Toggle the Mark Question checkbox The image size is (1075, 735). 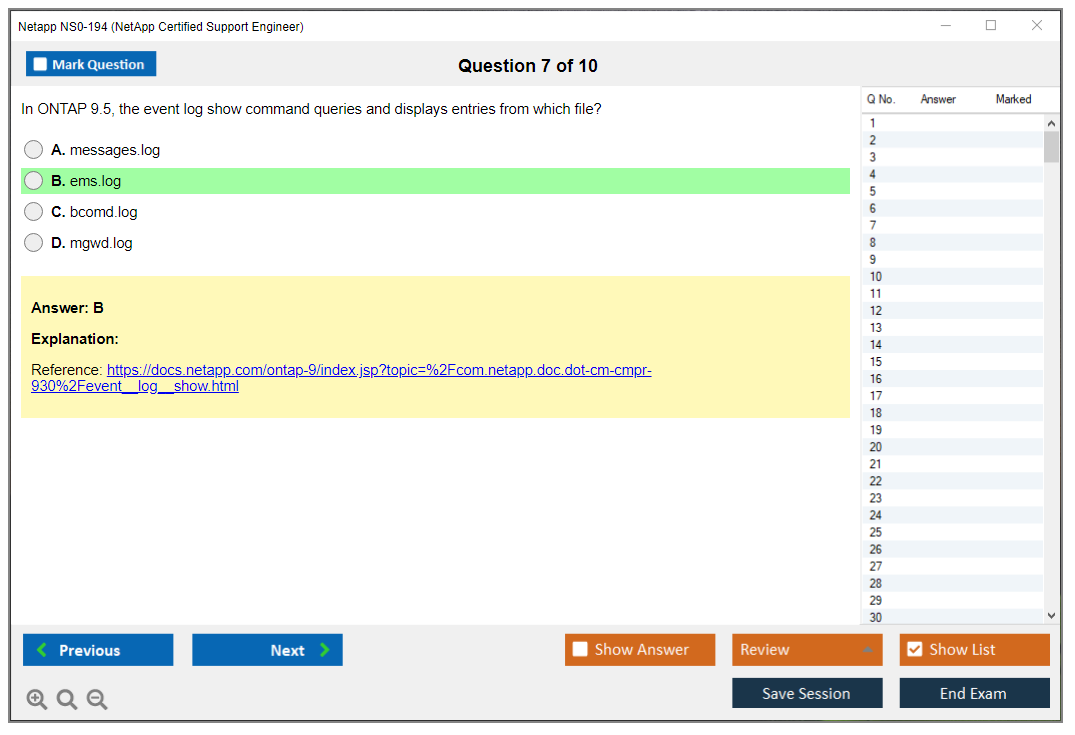point(41,64)
